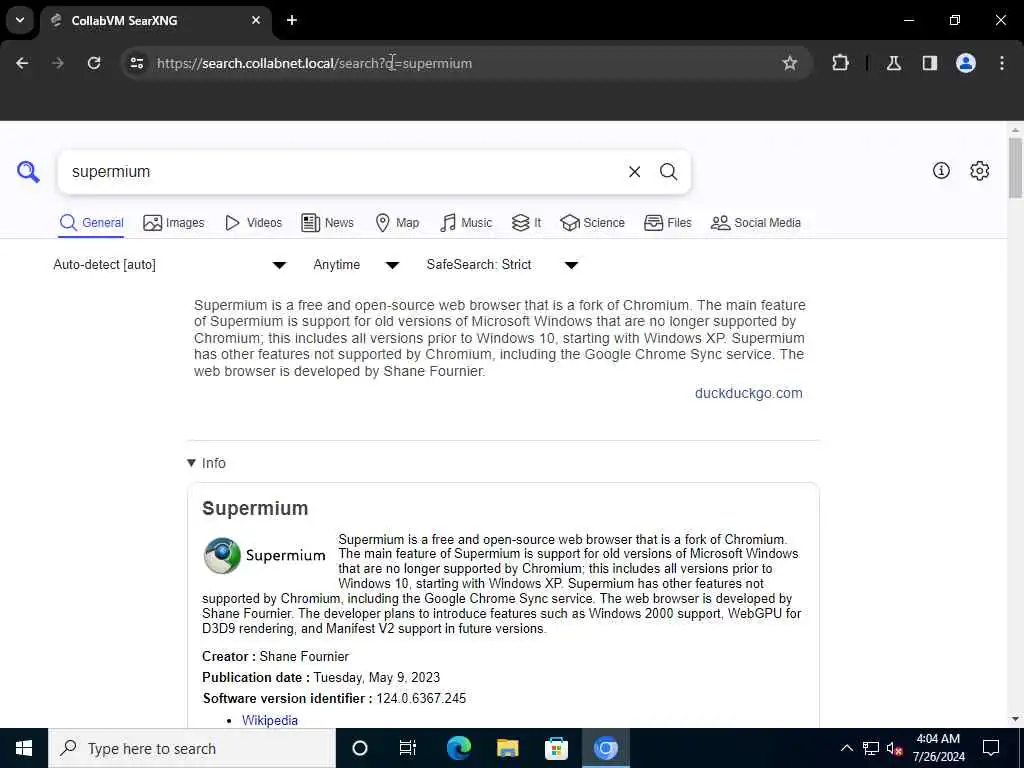Bookmark this page with the star
Screen dimensions: 1024x768
pyautogui.click(x=790, y=63)
